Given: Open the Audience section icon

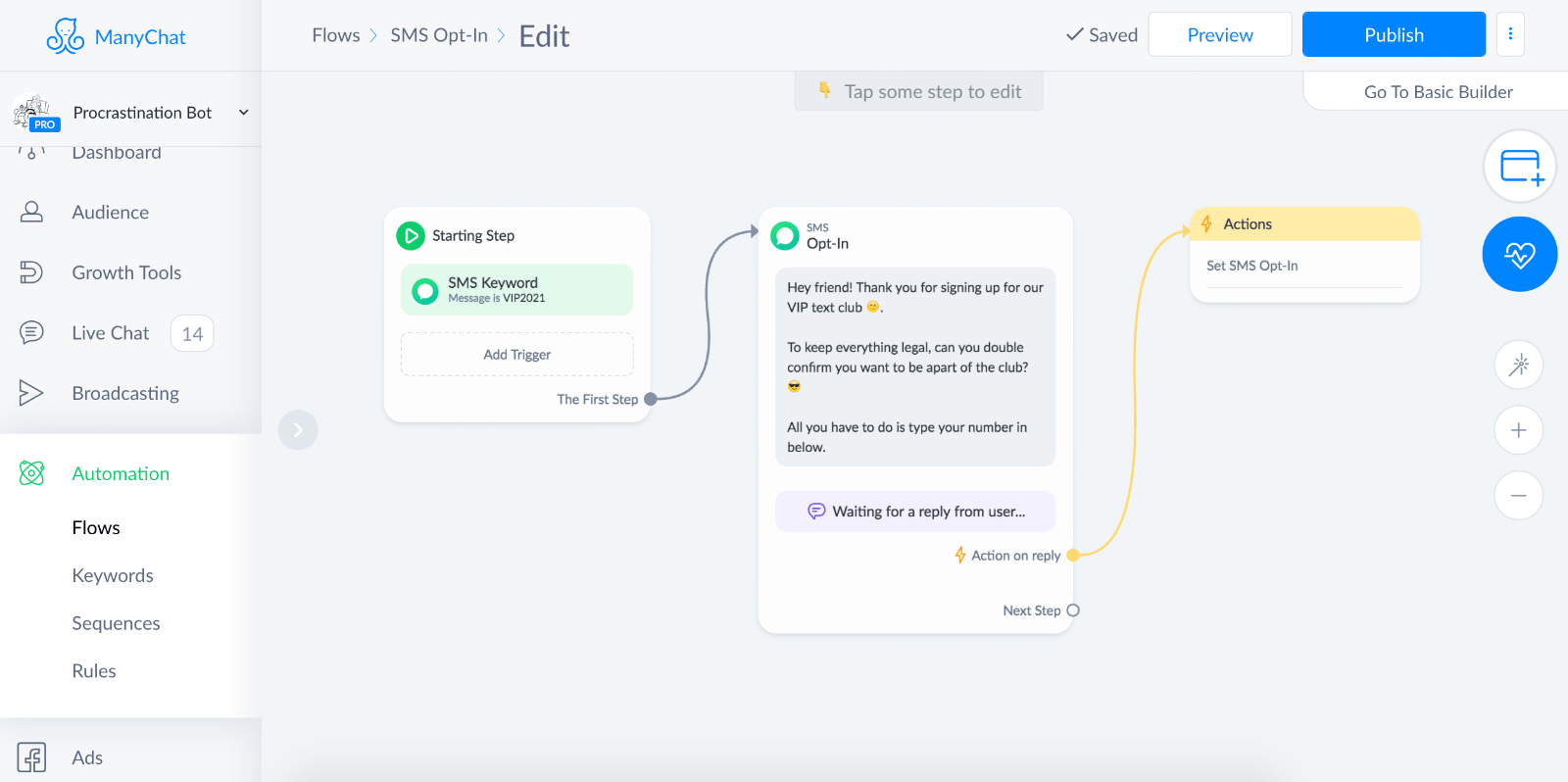Looking at the screenshot, I should coord(31,212).
